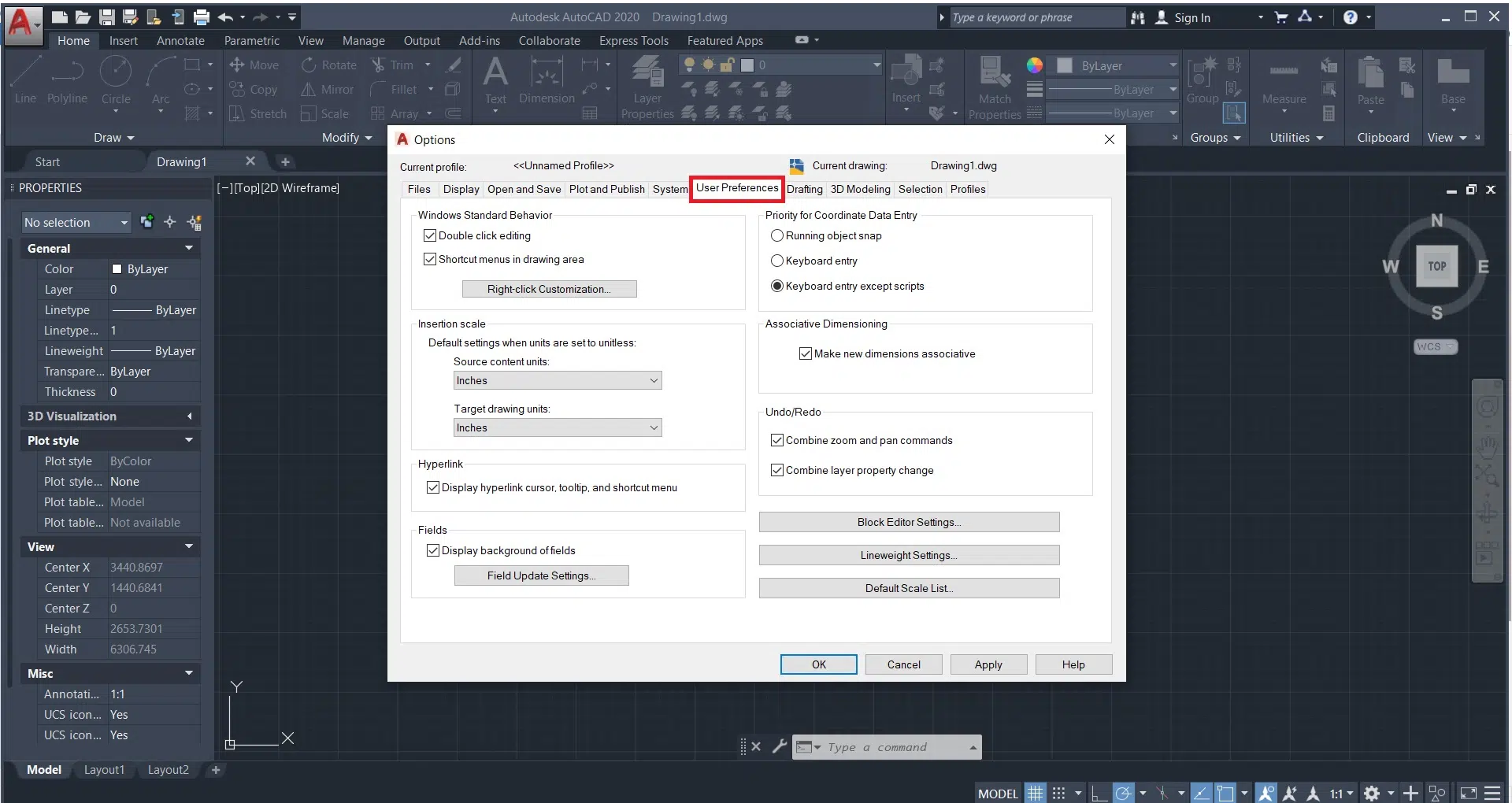
Task: Select Running object snap radio button
Action: click(x=777, y=235)
